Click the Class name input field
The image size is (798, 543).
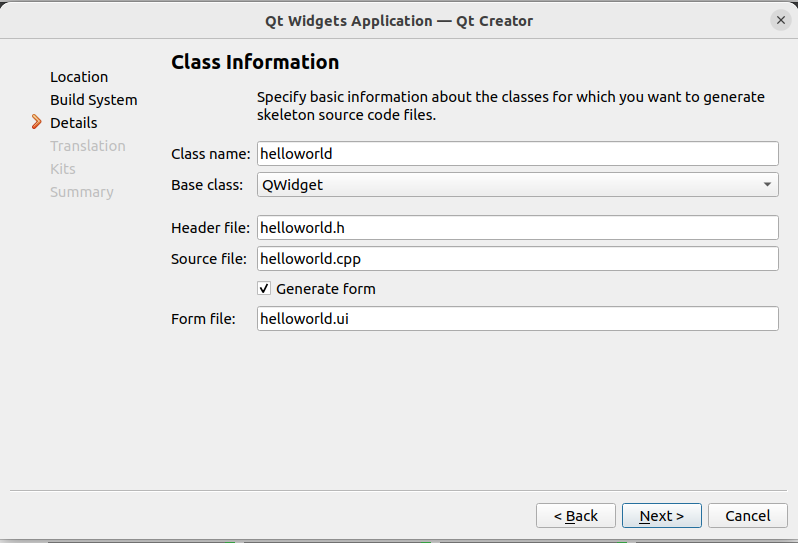518,154
